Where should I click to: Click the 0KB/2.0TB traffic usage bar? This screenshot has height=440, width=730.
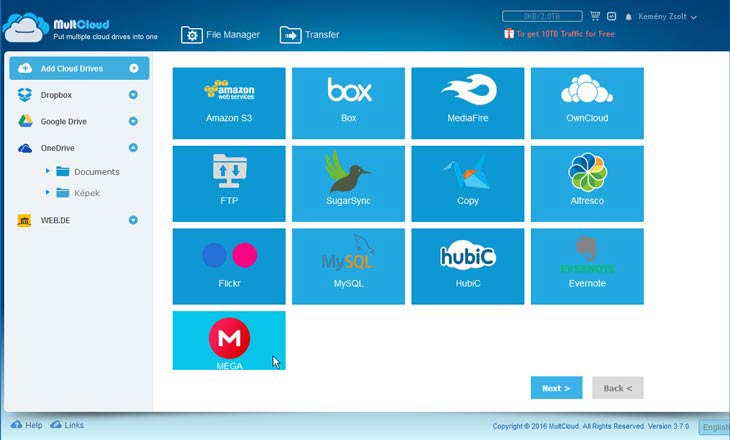[x=542, y=16]
